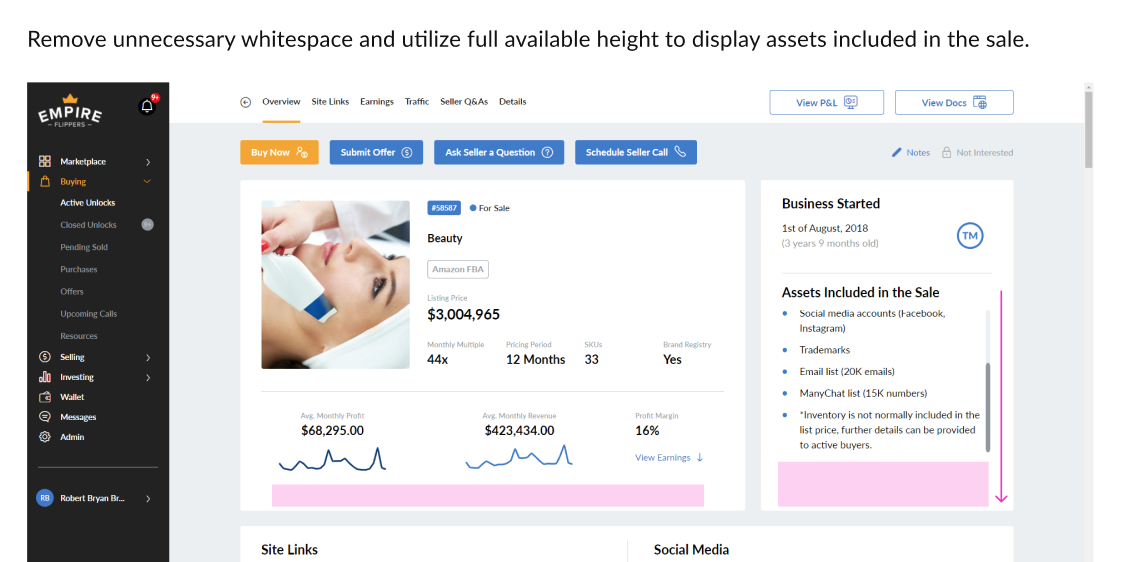Screen dimensions: 1122x562
Task: Expand the Investing sidebar menu
Action: [x=148, y=377]
